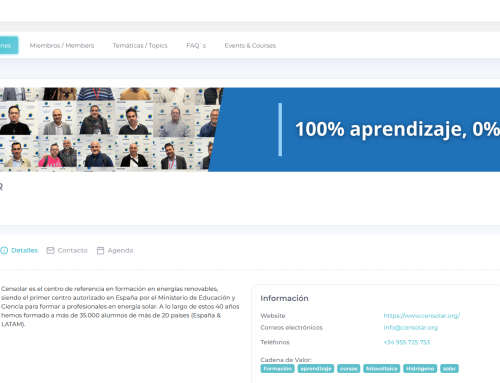
Task: Select the Hidrógeno tag
Action: coord(420,369)
